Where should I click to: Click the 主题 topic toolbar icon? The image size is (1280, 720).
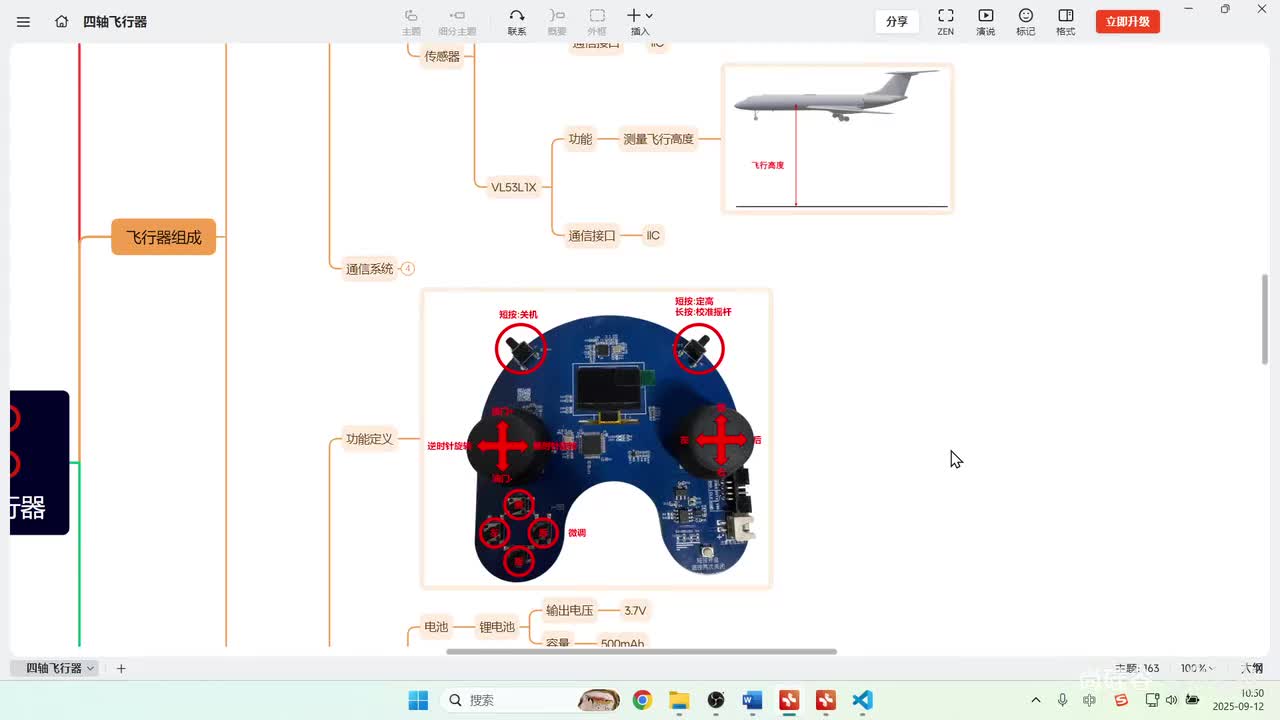(411, 22)
